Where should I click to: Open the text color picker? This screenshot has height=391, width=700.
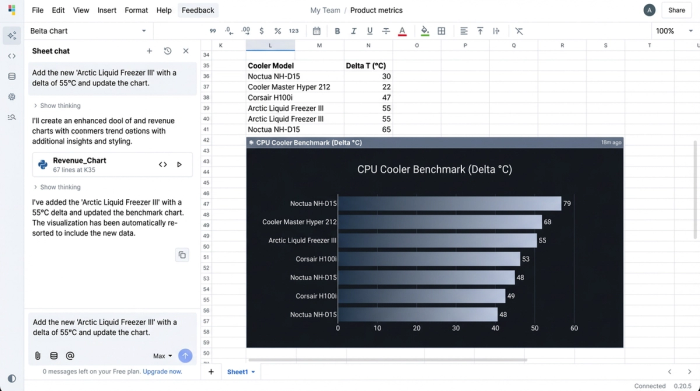402,31
